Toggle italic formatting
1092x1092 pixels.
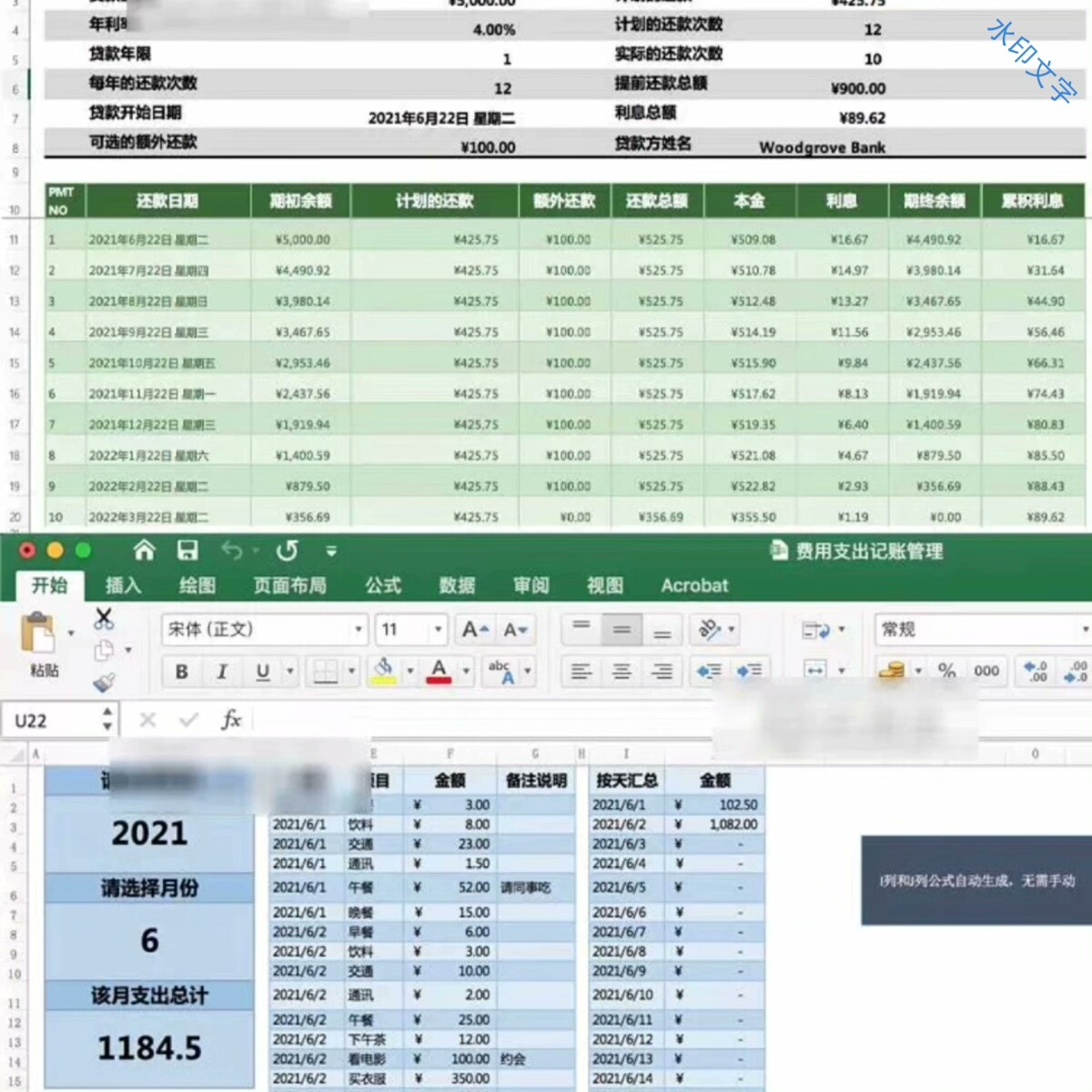[222, 672]
